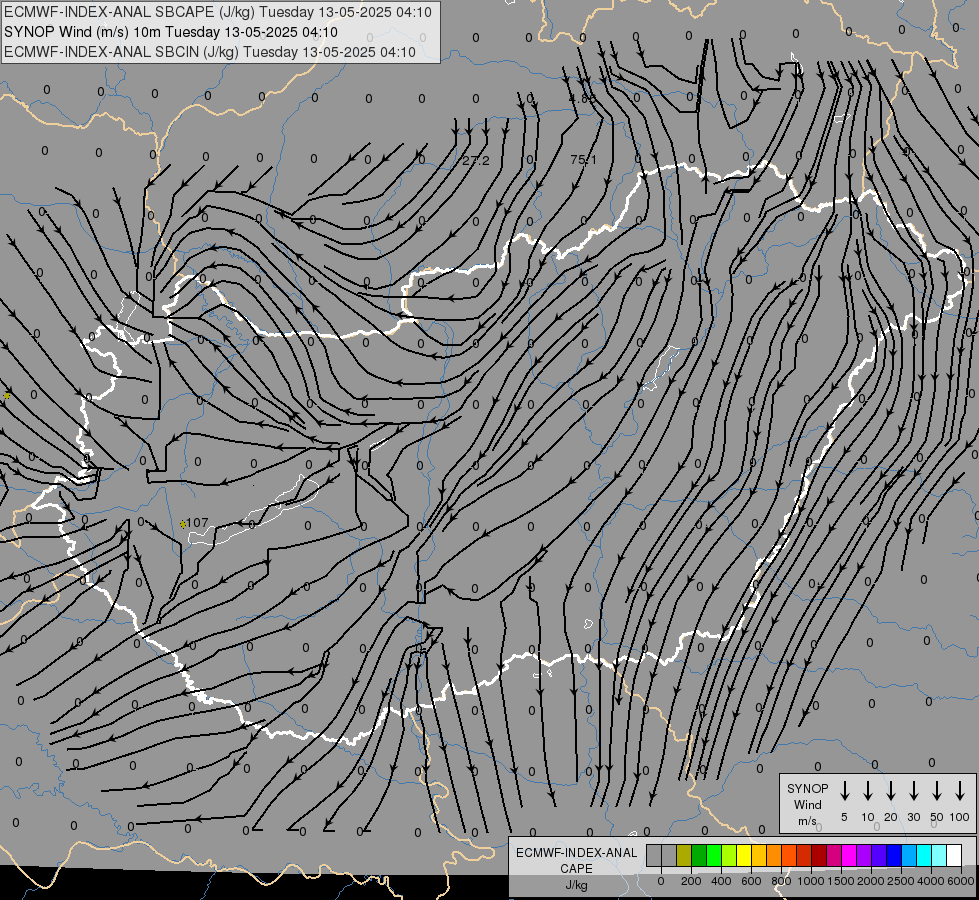Click the 20 m/s wind arrow in legend
The image size is (979, 900).
[891, 791]
